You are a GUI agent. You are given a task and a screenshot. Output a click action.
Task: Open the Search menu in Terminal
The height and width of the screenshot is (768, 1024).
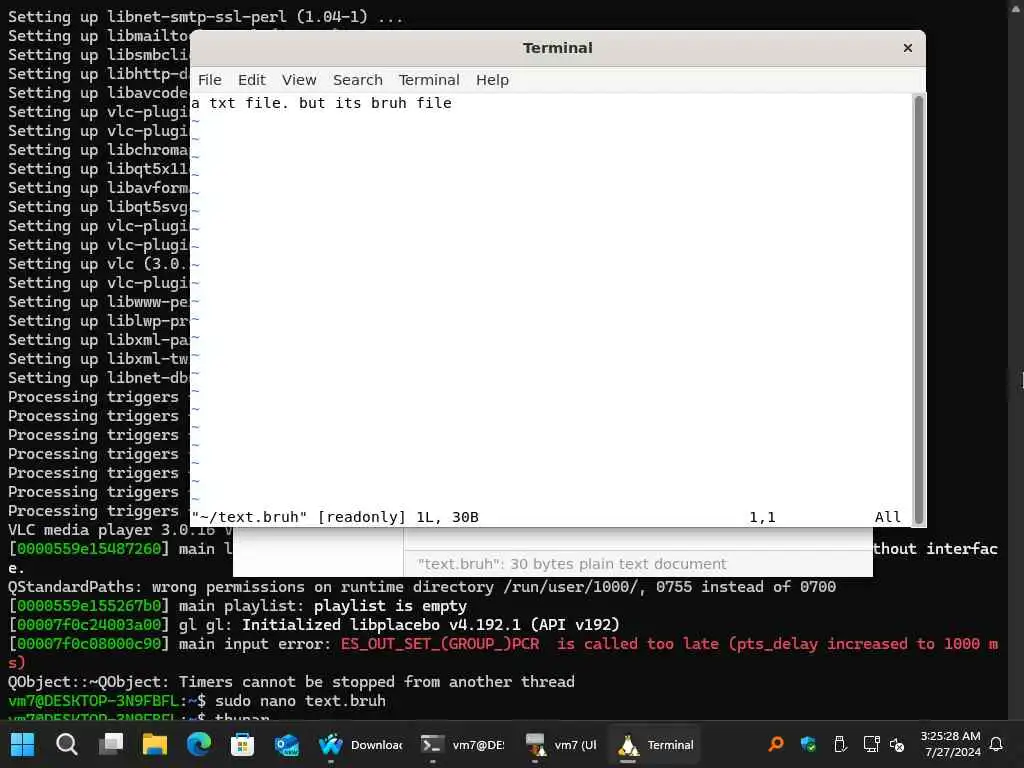pos(358,80)
